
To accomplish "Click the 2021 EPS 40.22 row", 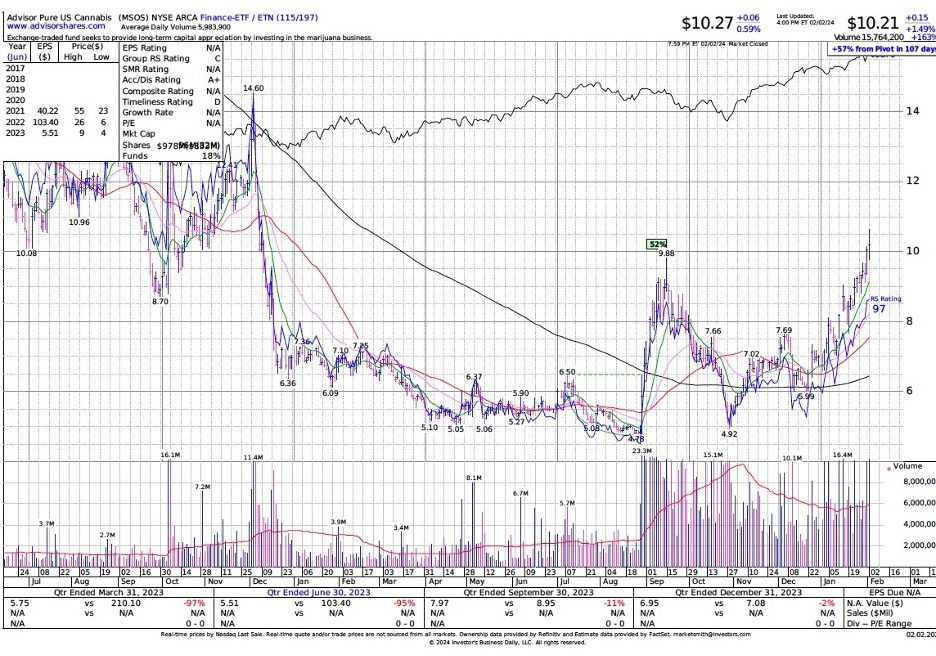I will tap(57, 111).
